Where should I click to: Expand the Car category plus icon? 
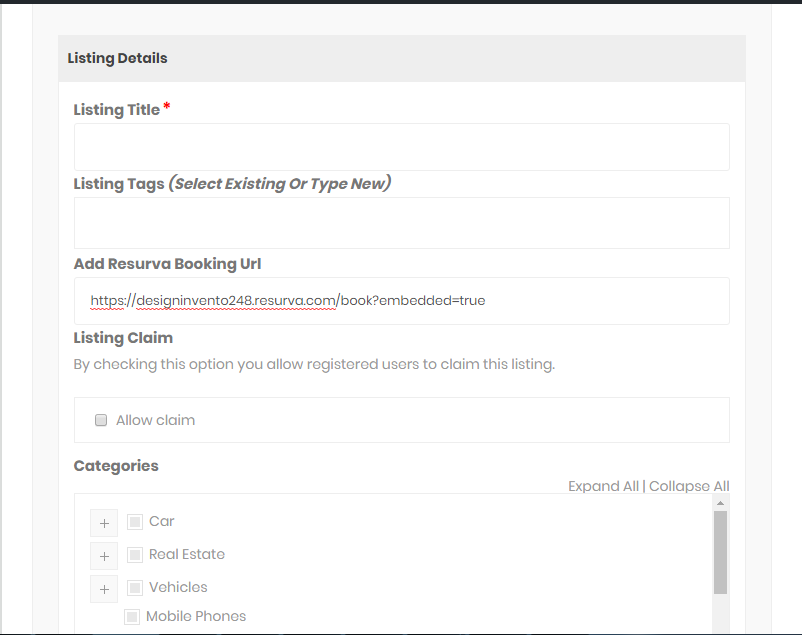pos(104,523)
